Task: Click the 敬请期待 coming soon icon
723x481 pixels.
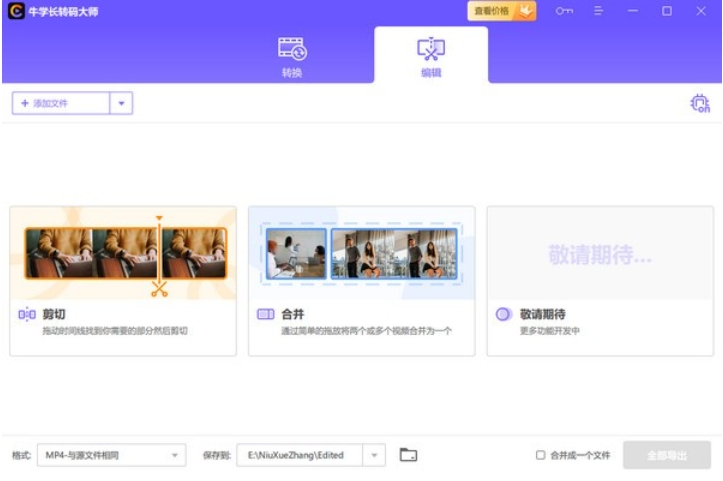Action: [504, 315]
